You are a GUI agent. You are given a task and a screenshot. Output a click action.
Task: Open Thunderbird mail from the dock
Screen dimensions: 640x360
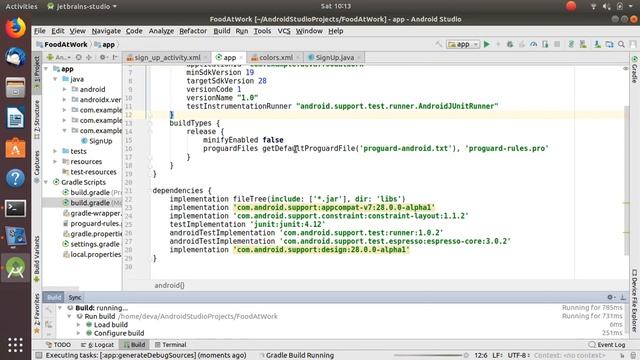pyautogui.click(x=16, y=57)
